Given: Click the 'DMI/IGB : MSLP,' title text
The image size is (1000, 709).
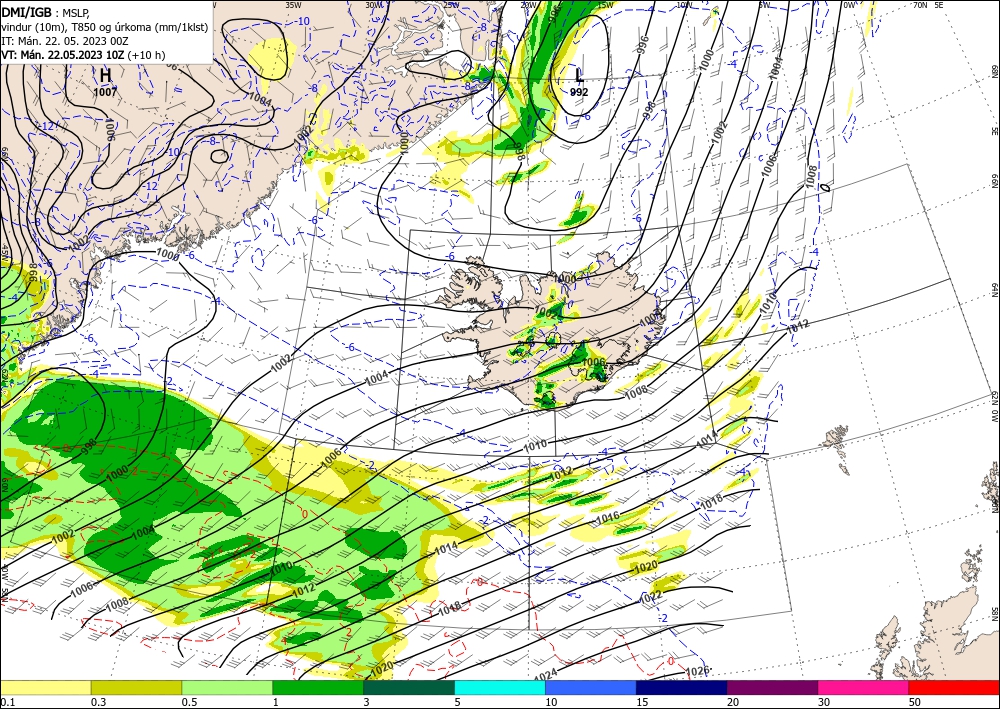Looking at the screenshot, I should click(x=46, y=11).
